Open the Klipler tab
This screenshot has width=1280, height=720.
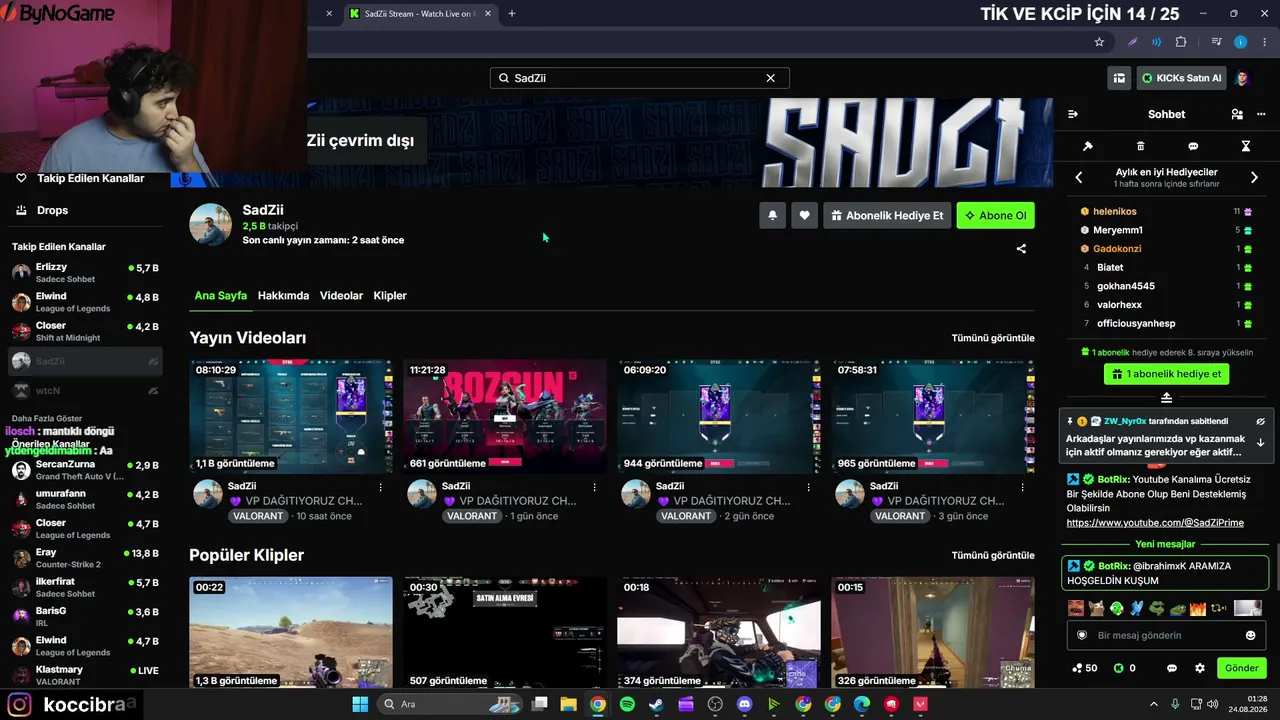click(x=390, y=296)
